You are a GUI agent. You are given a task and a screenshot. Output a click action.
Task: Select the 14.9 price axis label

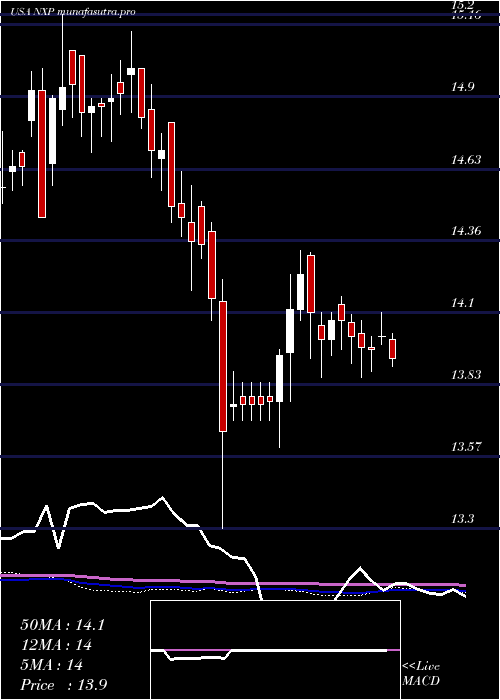462,88
